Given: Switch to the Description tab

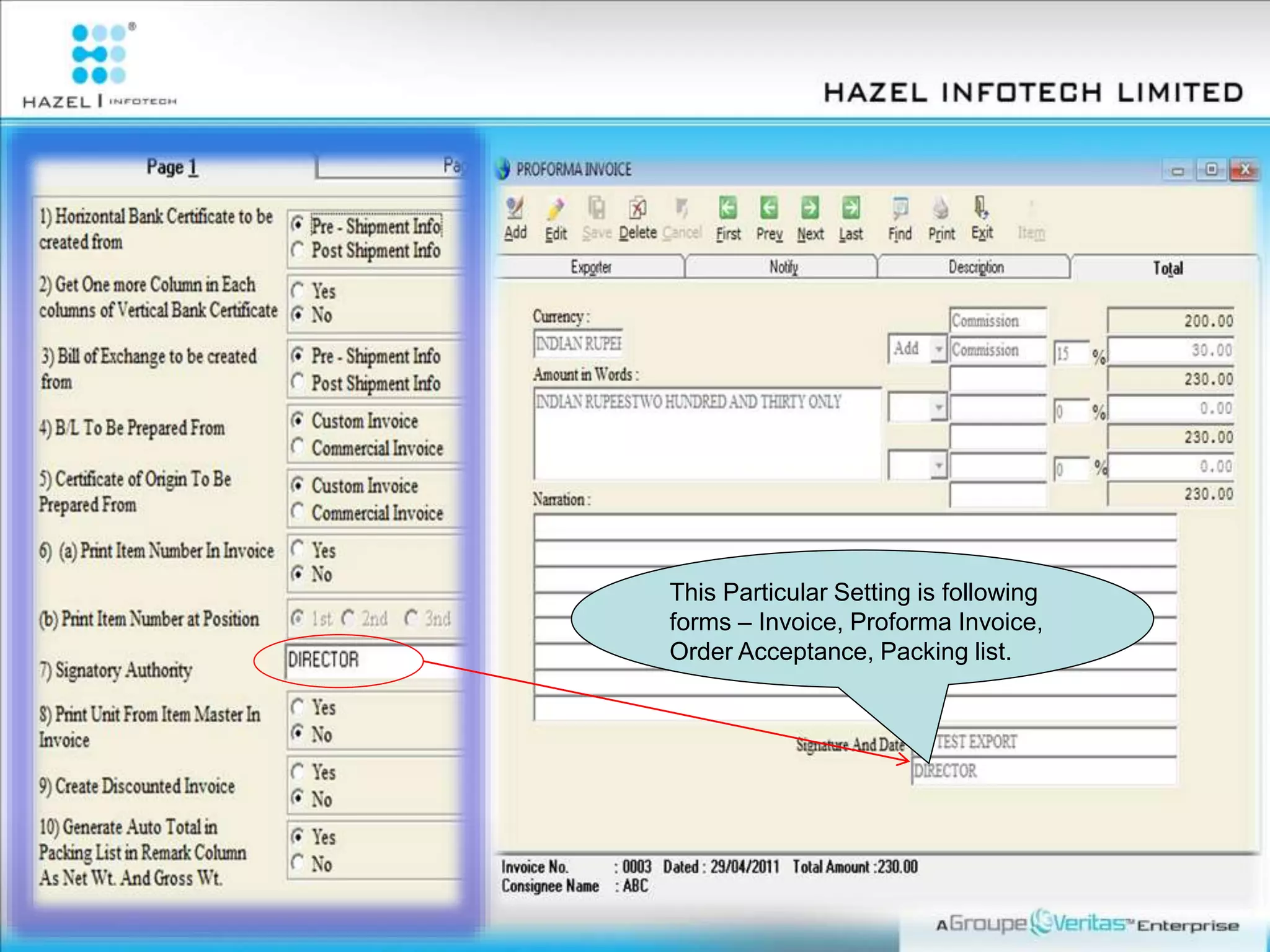Looking at the screenshot, I should [975, 267].
